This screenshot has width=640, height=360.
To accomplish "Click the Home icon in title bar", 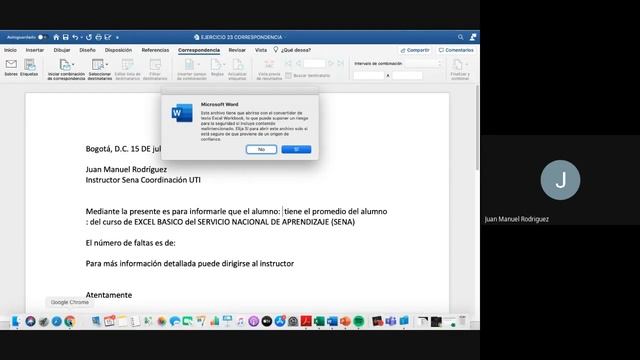I will pyautogui.click(x=56, y=37).
